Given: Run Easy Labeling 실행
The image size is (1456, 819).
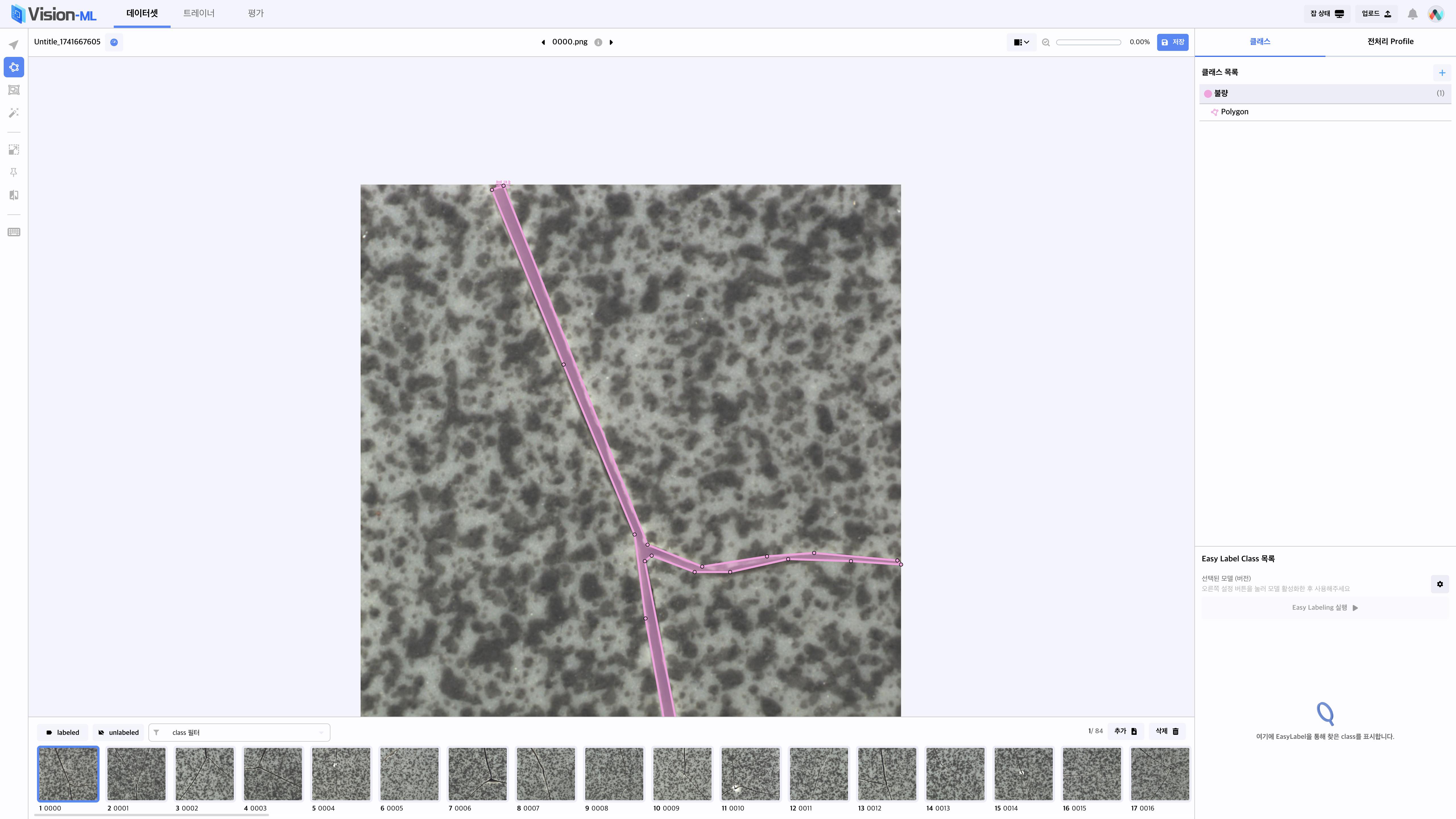Looking at the screenshot, I should coord(1325,608).
